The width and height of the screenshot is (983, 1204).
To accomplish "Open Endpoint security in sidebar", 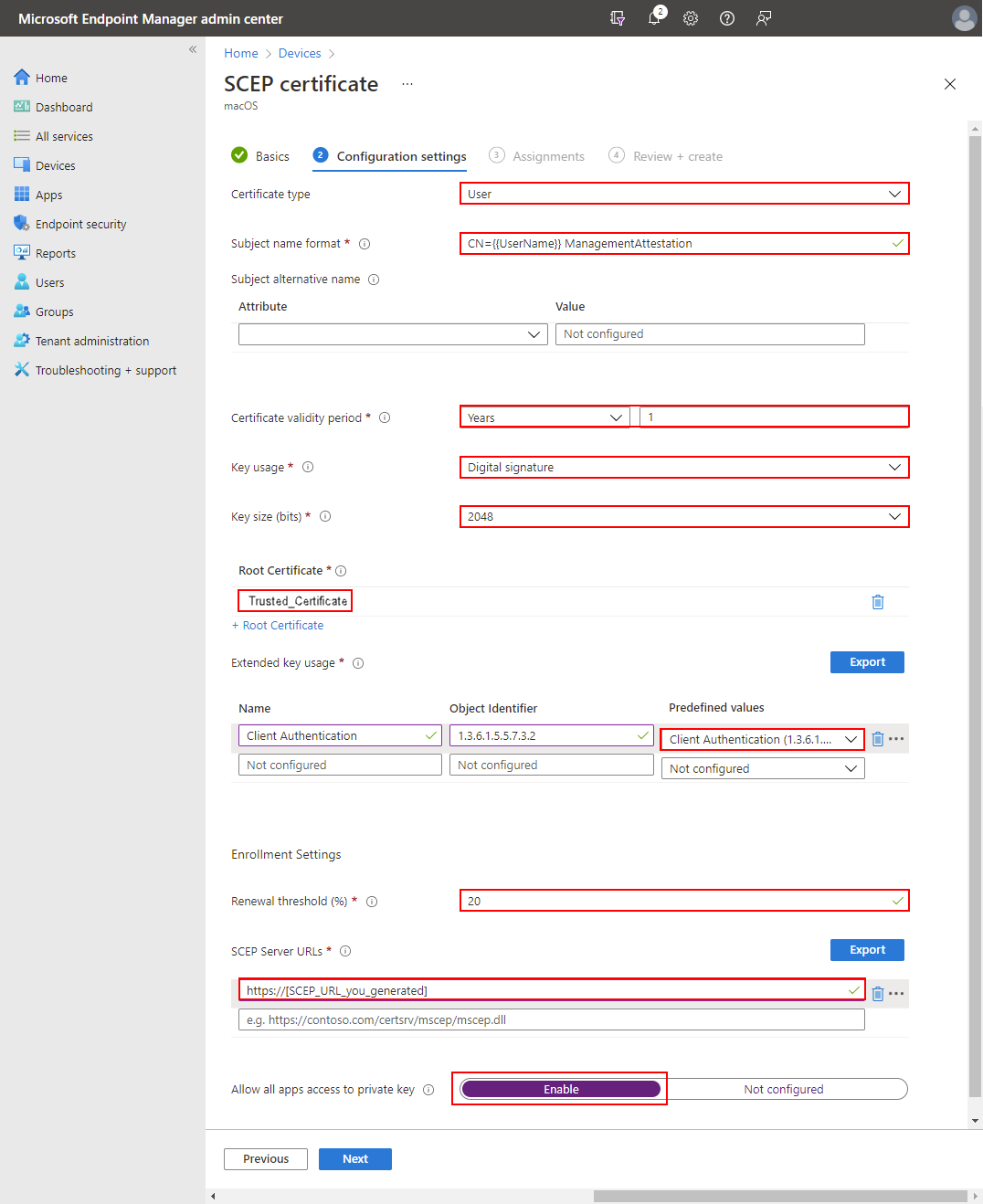I will (80, 224).
